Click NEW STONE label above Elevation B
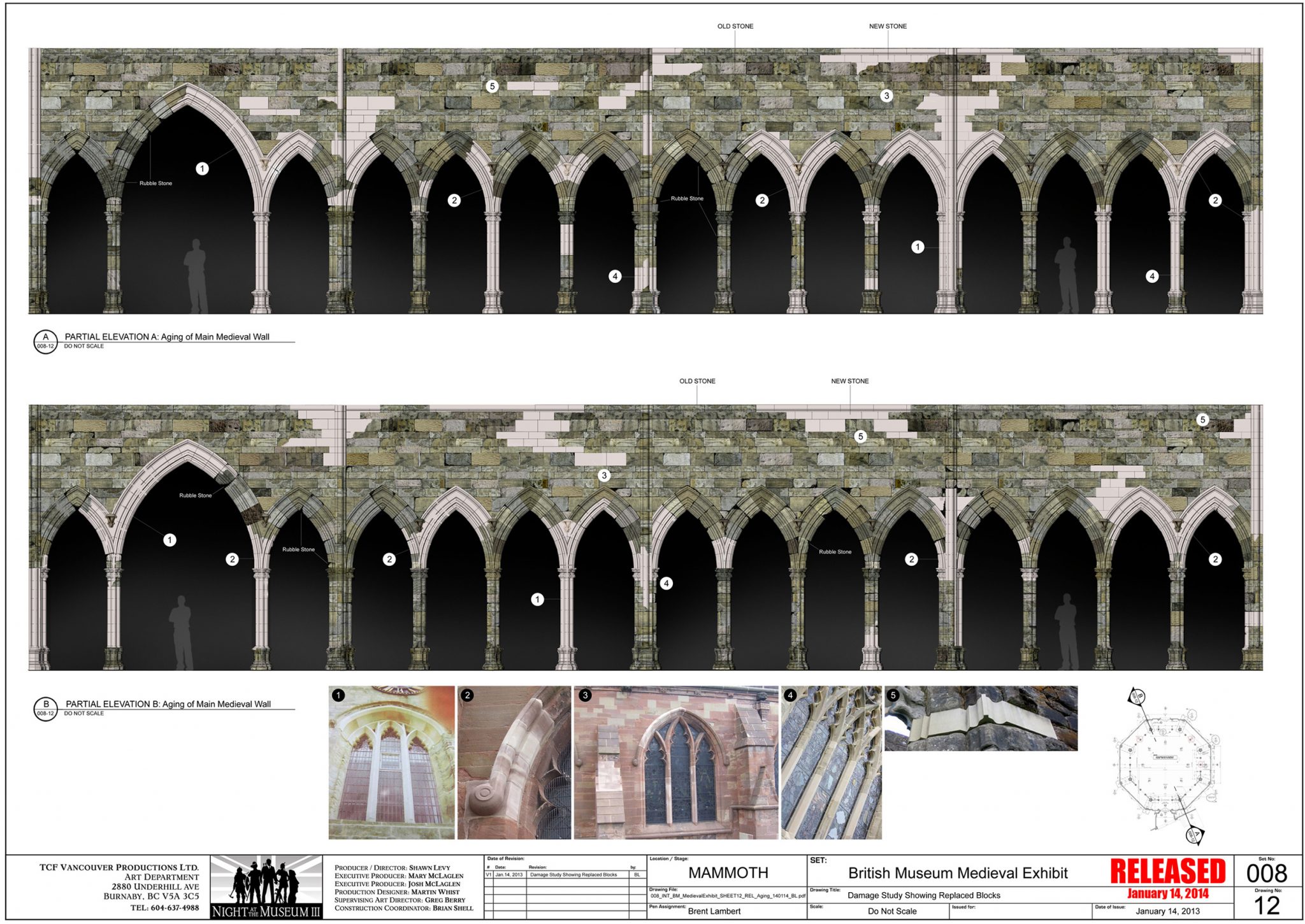The height and width of the screenshot is (924, 1305). pos(849,381)
